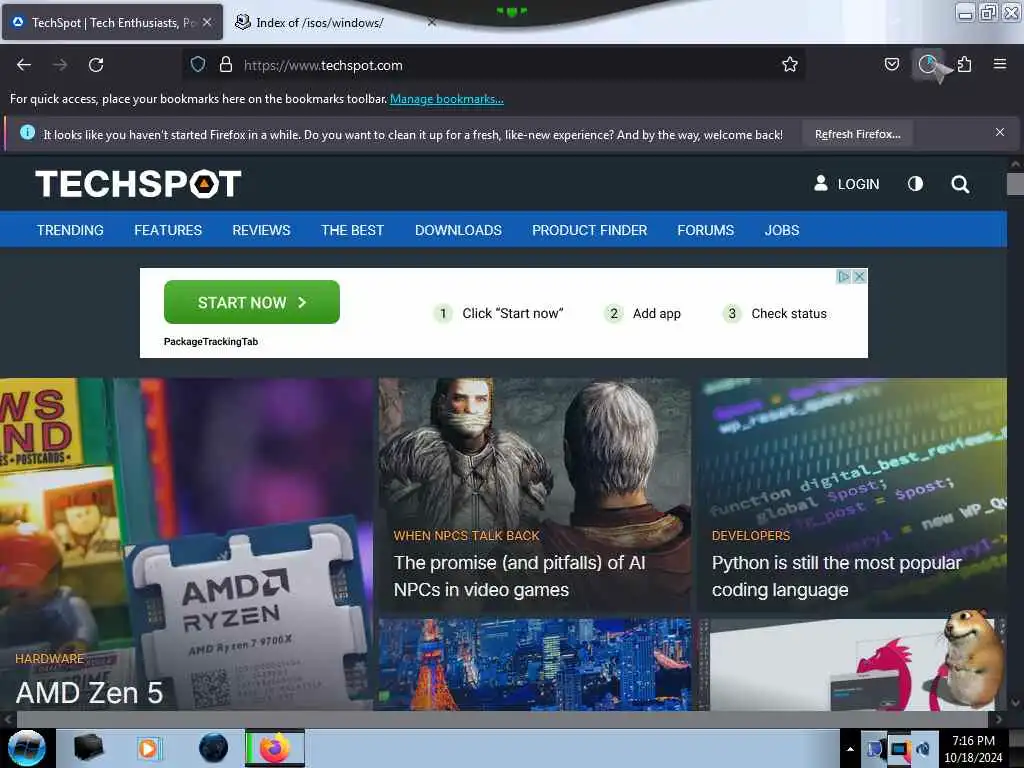Open the globe browser taskbar icon
The width and height of the screenshot is (1024, 768).
click(213, 748)
